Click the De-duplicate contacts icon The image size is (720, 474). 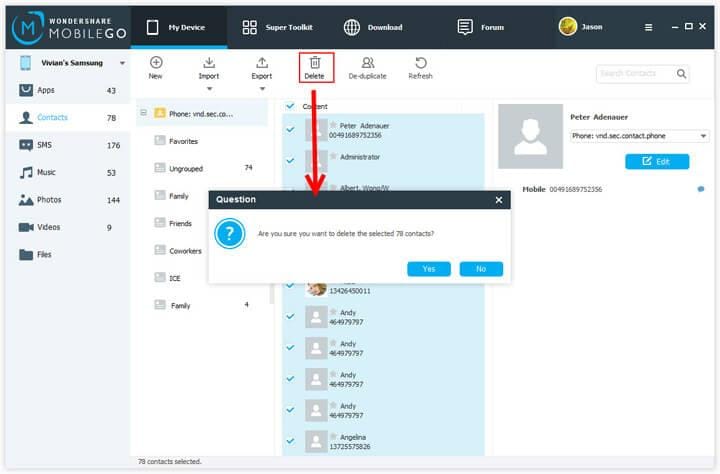coord(368,62)
